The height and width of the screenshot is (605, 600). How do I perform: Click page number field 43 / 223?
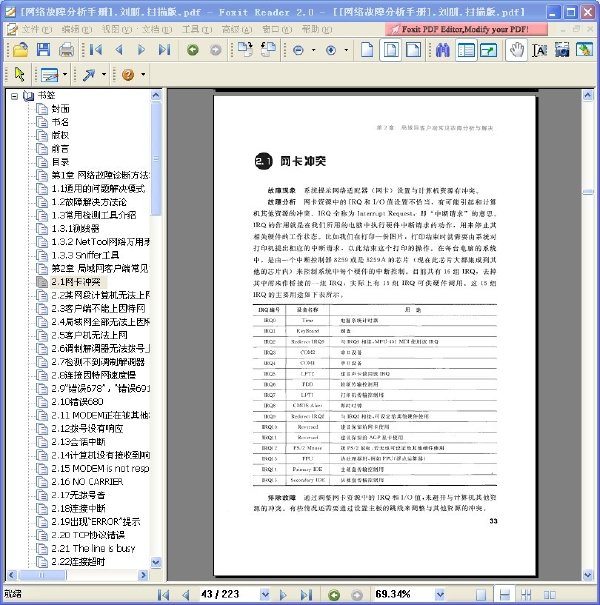coord(228,595)
